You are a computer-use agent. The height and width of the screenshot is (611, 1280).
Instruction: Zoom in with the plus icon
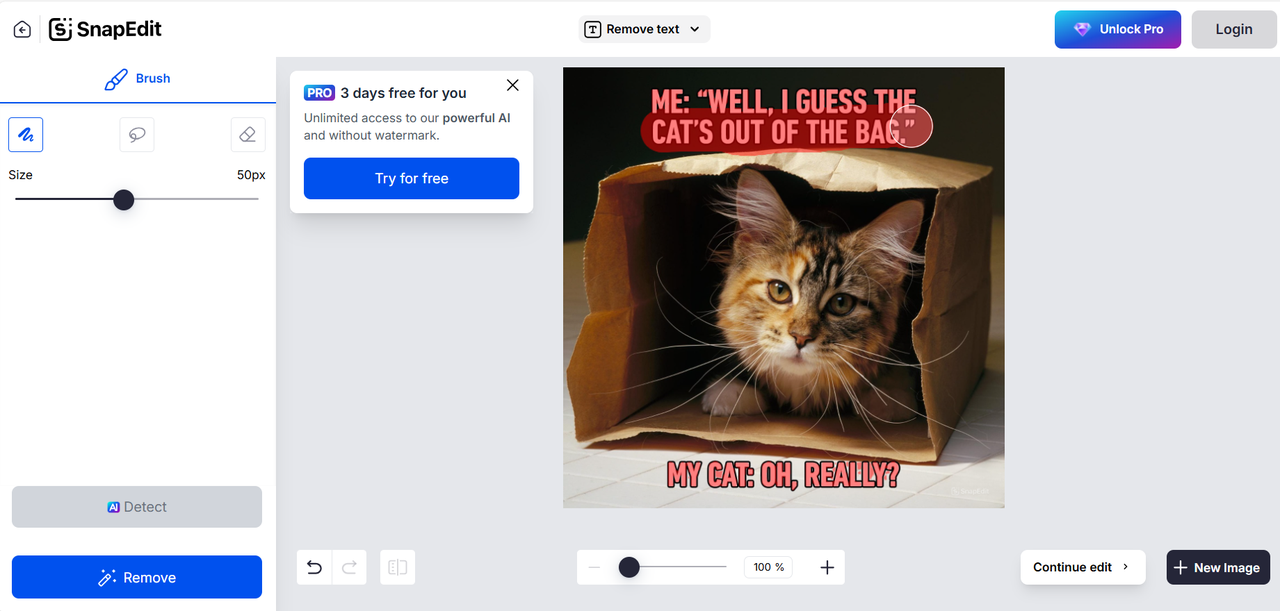pos(827,567)
